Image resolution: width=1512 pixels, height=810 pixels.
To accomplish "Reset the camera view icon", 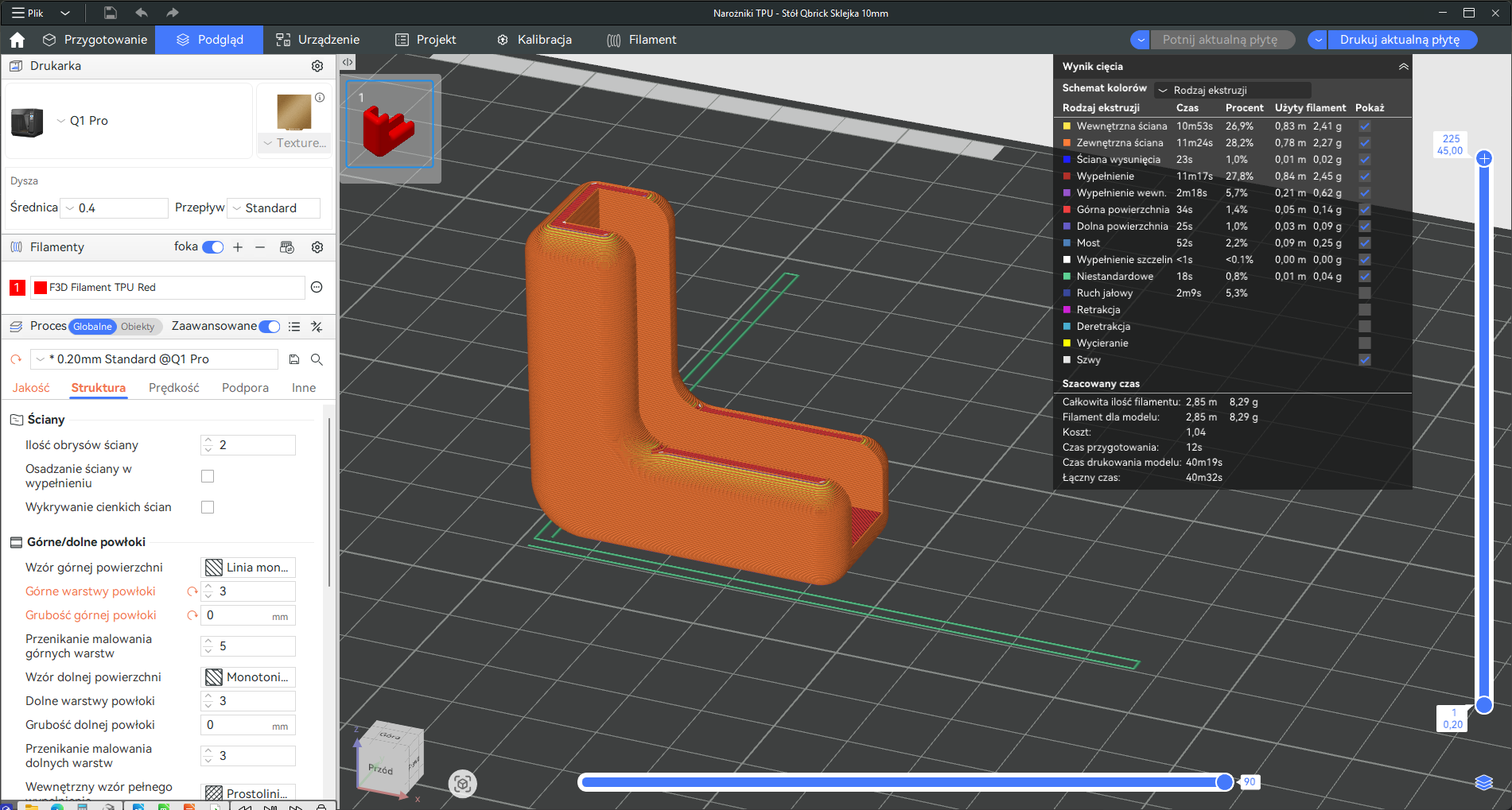I will pyautogui.click(x=463, y=784).
